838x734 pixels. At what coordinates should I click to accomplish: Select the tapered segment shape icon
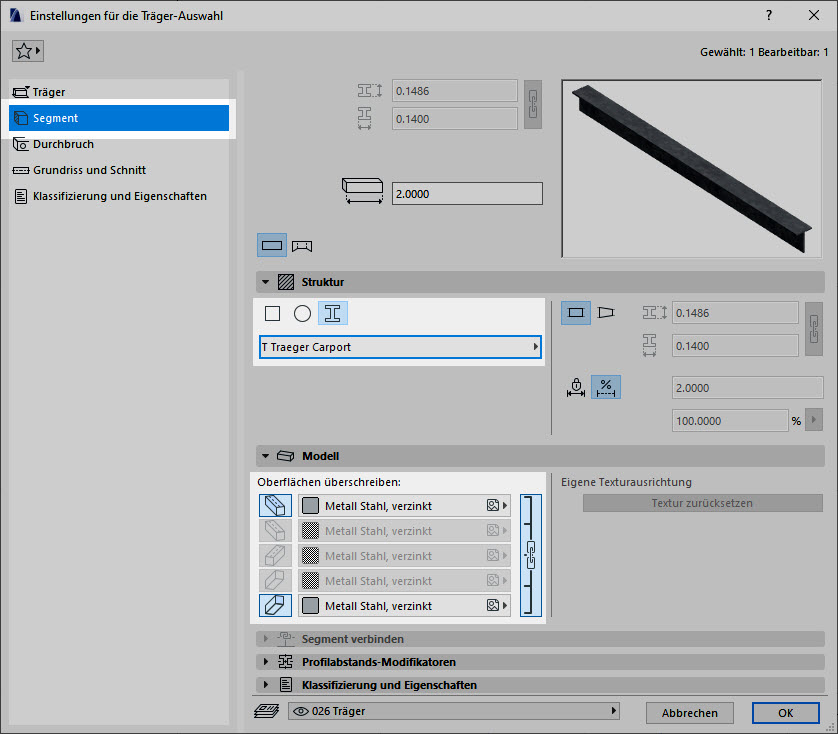click(x=606, y=313)
